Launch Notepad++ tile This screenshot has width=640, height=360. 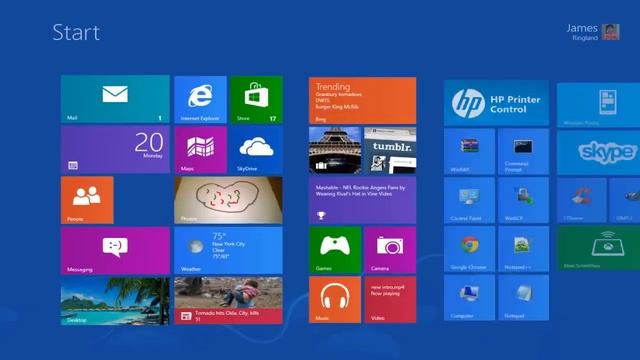[x=523, y=249]
